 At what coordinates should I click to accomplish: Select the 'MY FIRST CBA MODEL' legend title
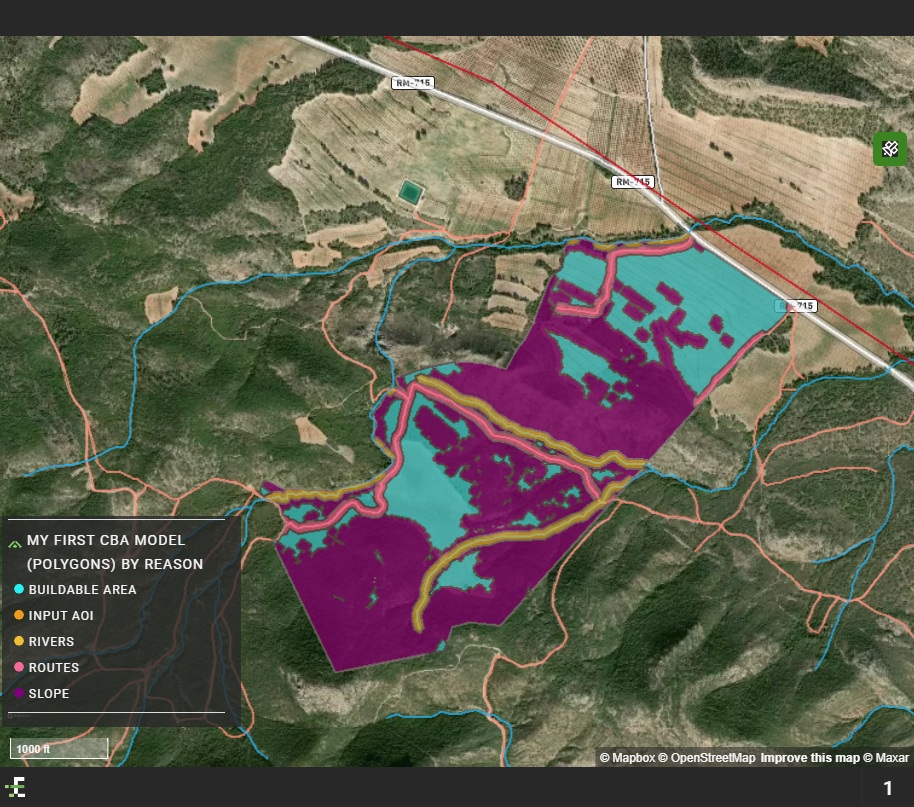click(115, 552)
